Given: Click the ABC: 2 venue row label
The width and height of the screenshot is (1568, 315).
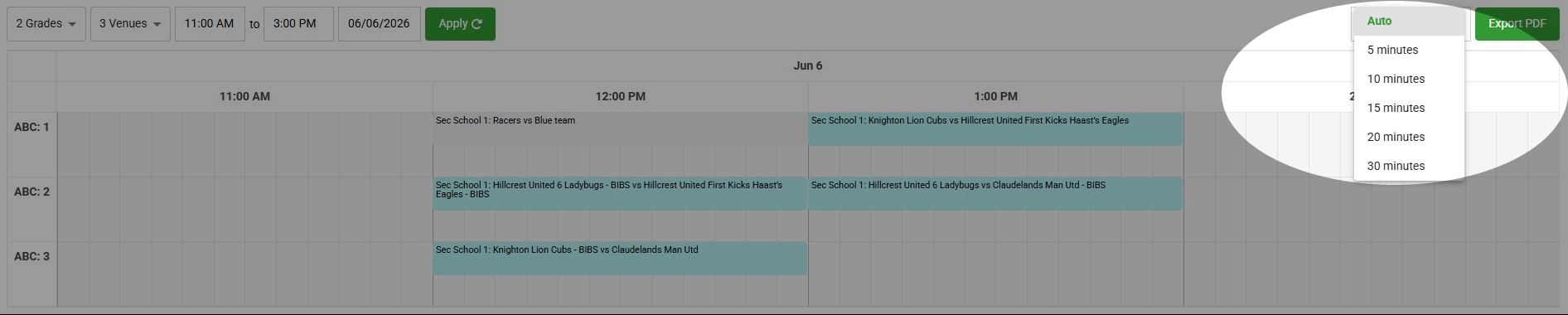Looking at the screenshot, I should pos(32,191).
